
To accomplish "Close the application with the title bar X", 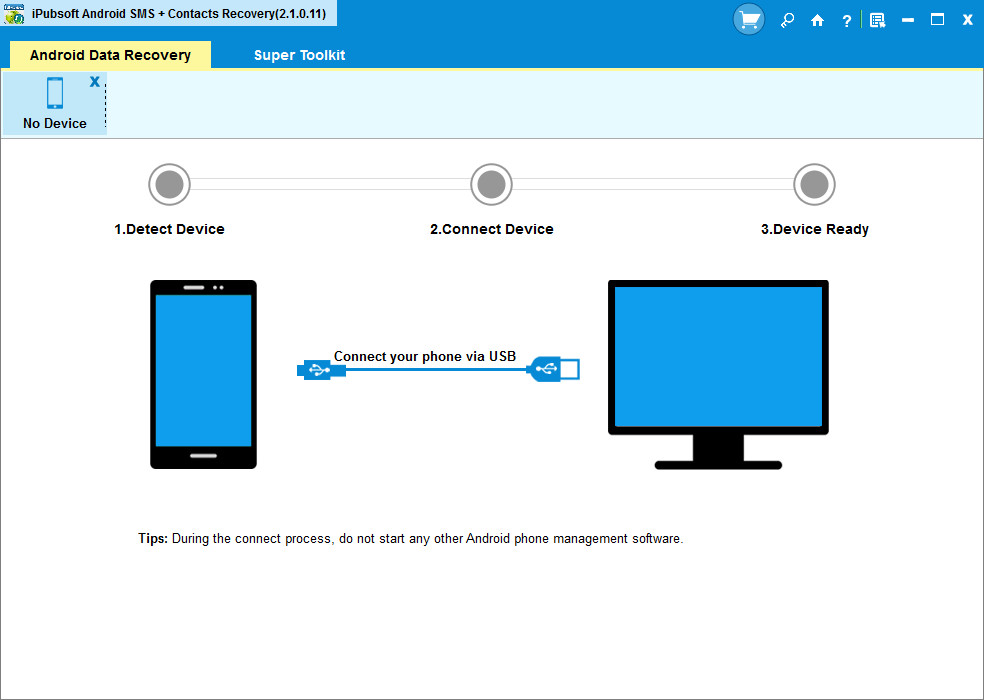I will (967, 20).
